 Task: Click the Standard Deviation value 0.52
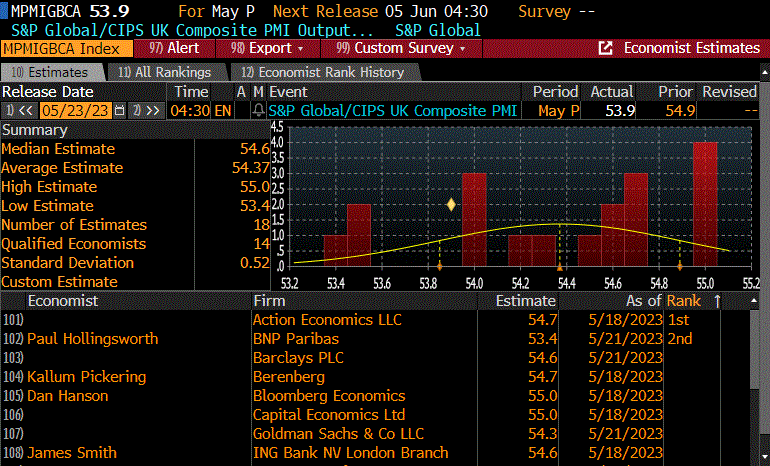(254, 263)
